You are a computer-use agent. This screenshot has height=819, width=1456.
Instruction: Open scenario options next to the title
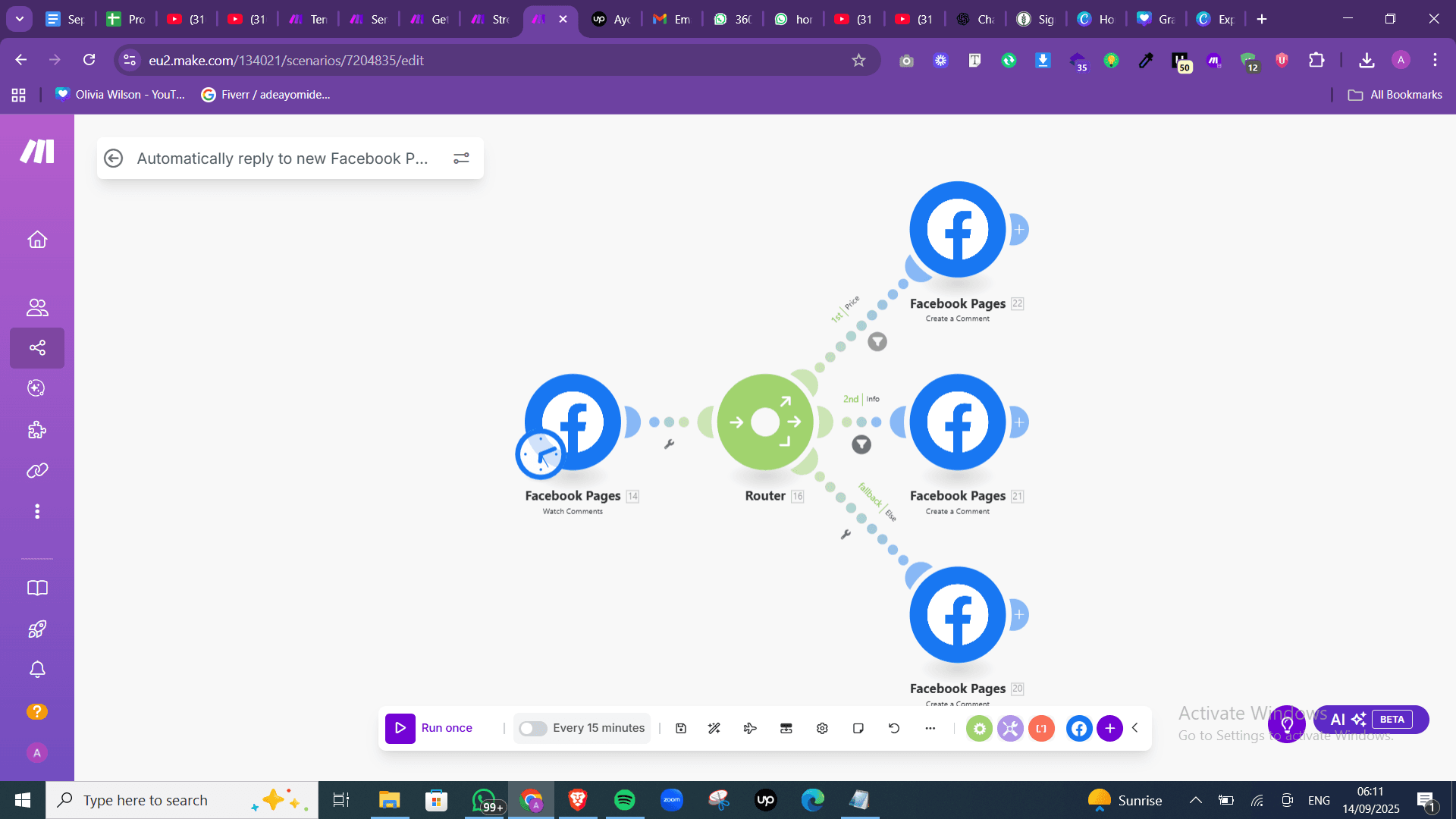pos(461,158)
